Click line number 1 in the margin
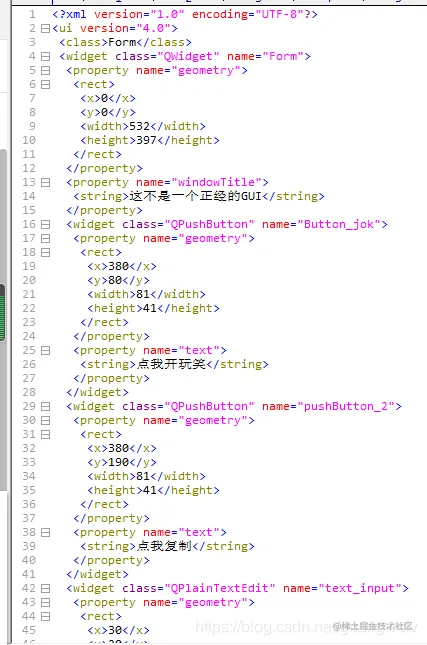 (32, 14)
